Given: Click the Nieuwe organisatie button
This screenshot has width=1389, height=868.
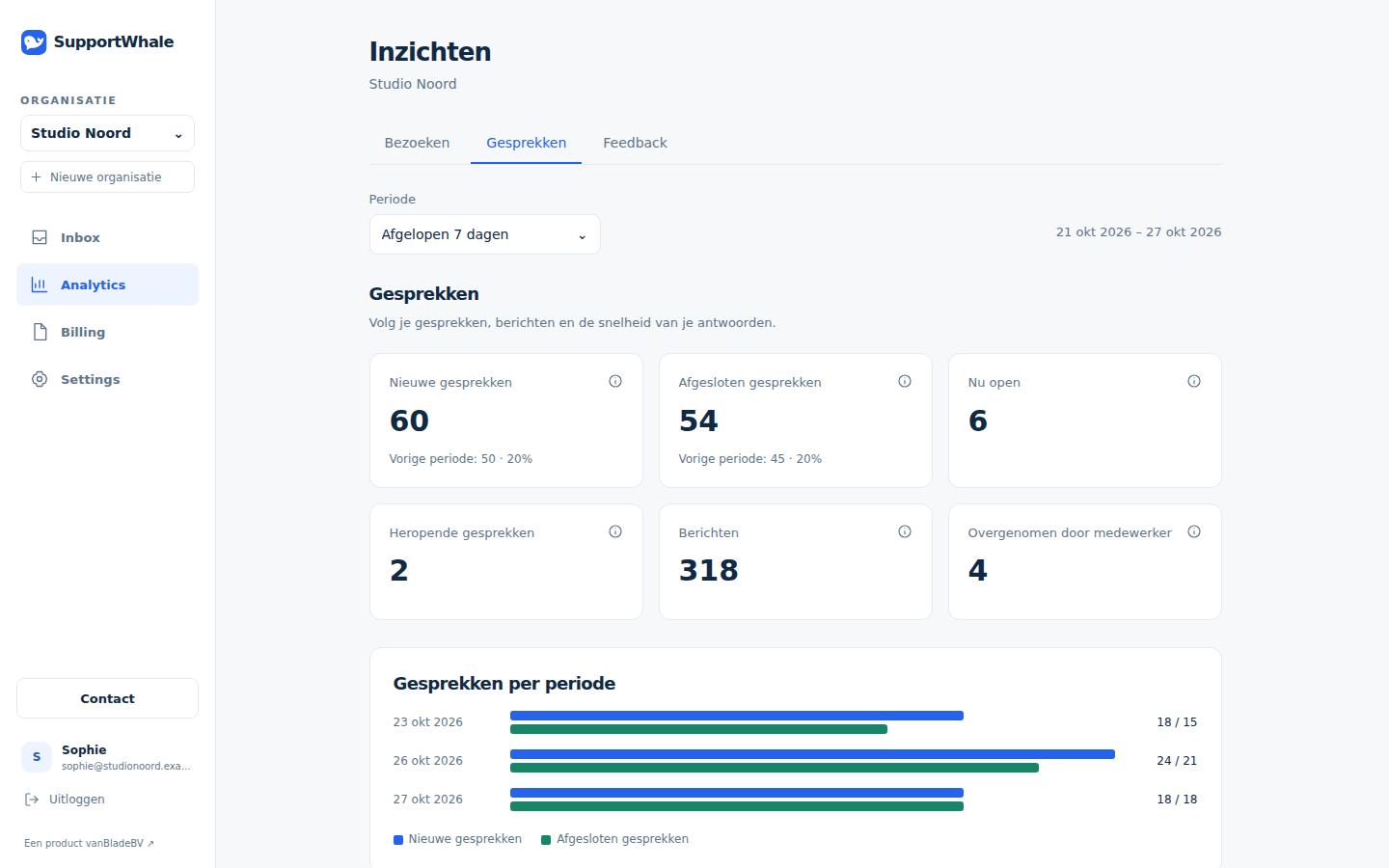Looking at the screenshot, I should coord(107,176).
